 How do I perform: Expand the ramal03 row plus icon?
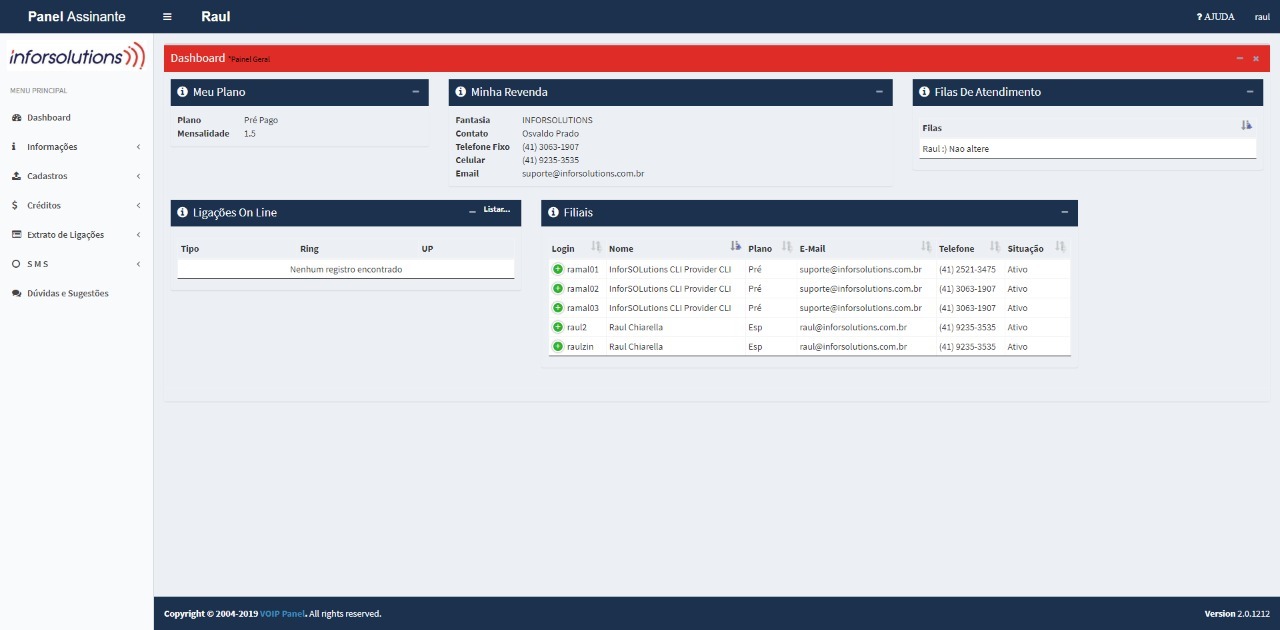(558, 308)
